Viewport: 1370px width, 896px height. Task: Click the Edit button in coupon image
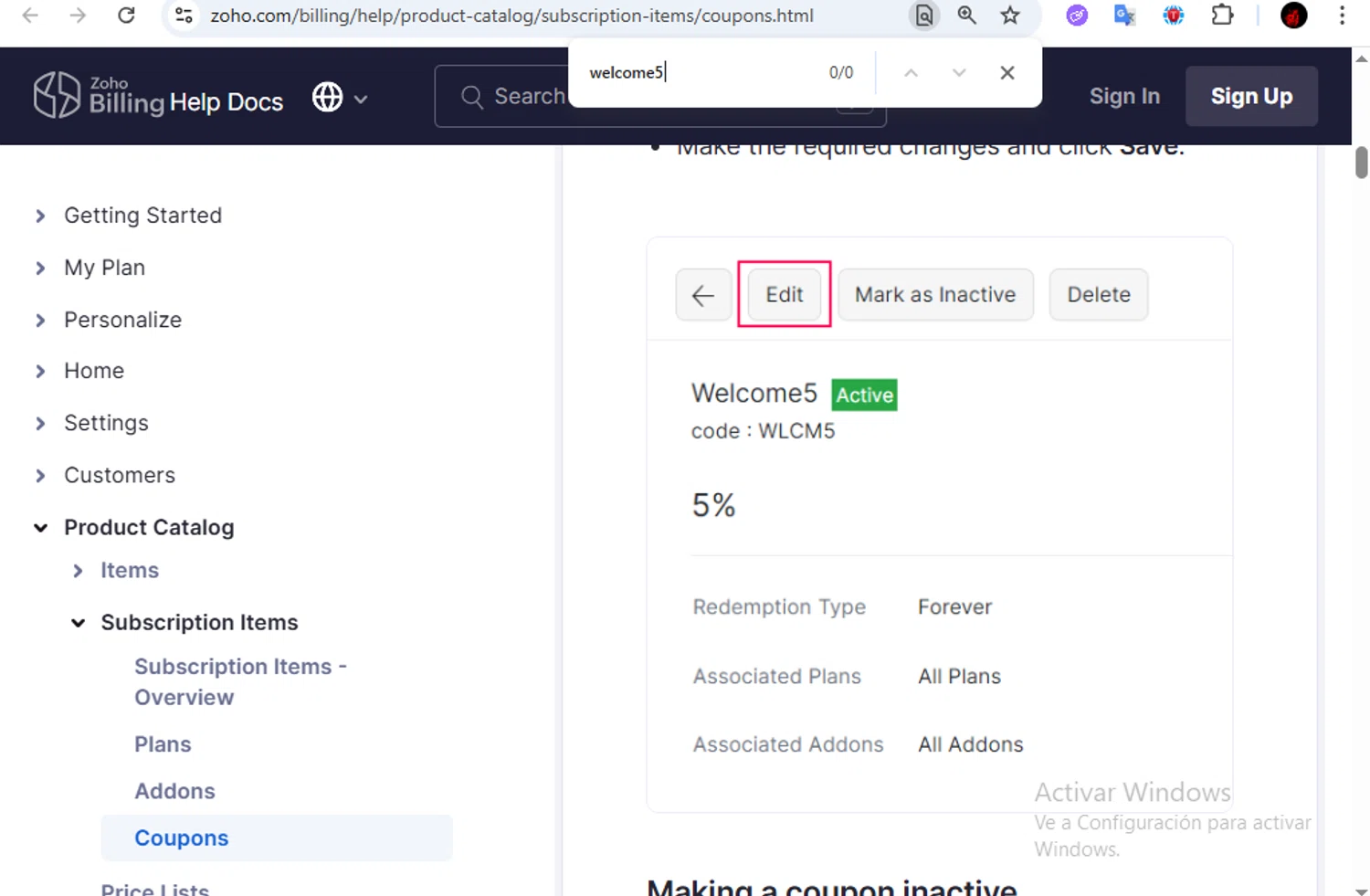point(785,294)
